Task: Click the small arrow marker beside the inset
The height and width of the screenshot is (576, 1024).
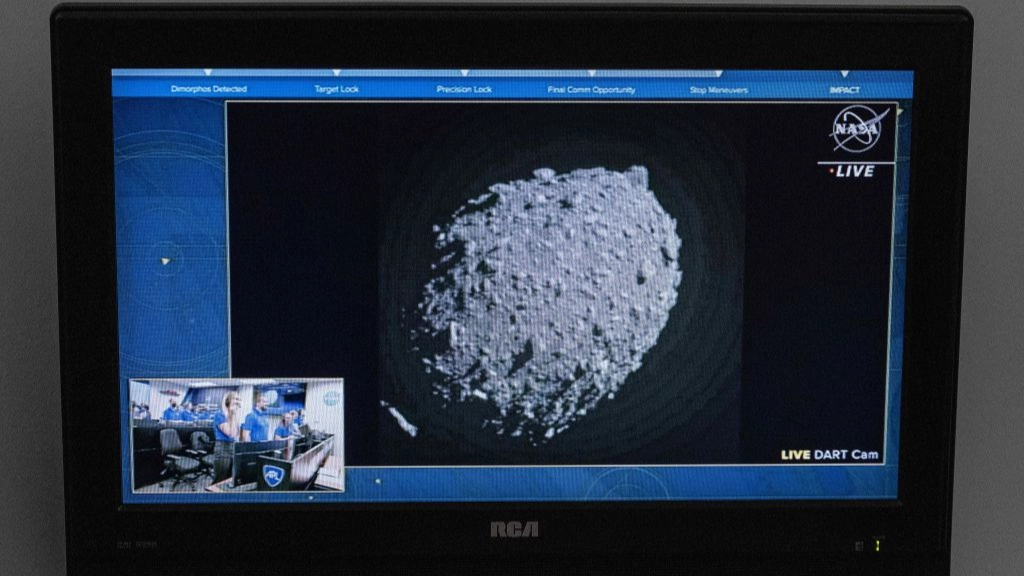Action: pyautogui.click(x=377, y=481)
